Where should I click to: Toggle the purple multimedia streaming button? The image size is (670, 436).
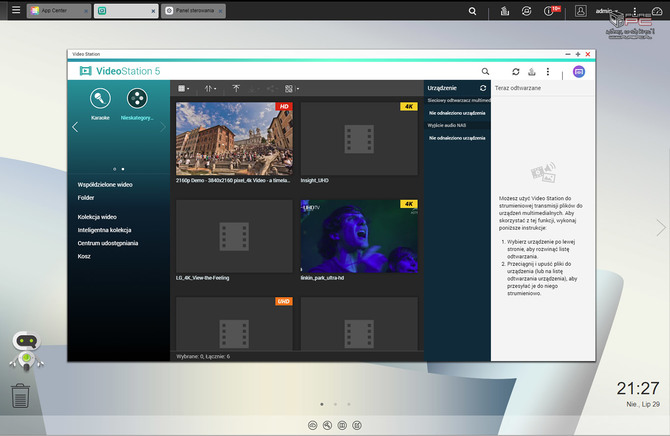[579, 72]
